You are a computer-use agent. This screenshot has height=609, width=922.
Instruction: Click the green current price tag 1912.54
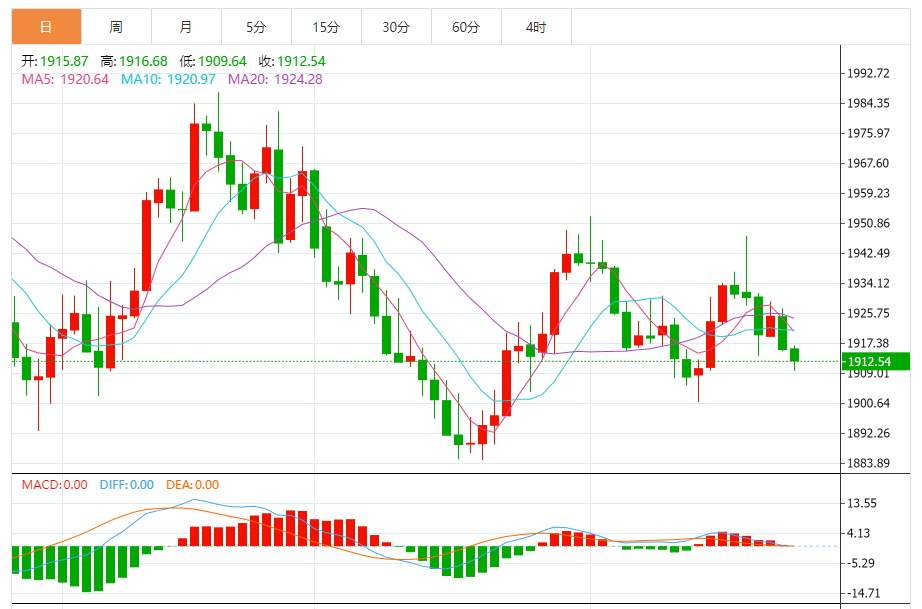876,362
